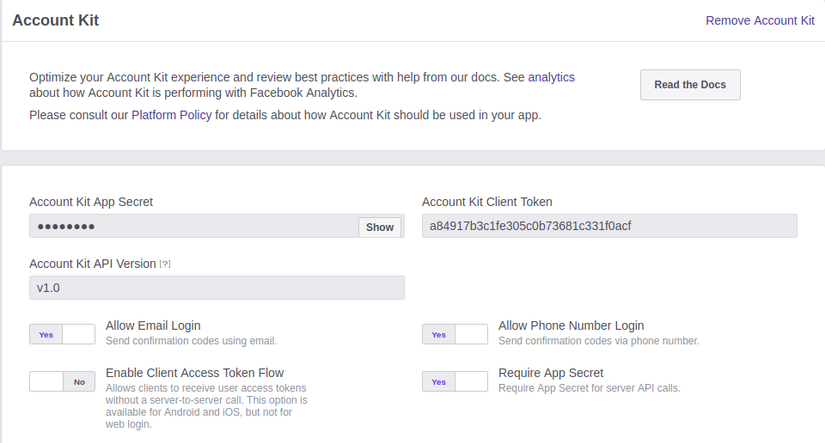Click the Allow Email Login label

[153, 326]
